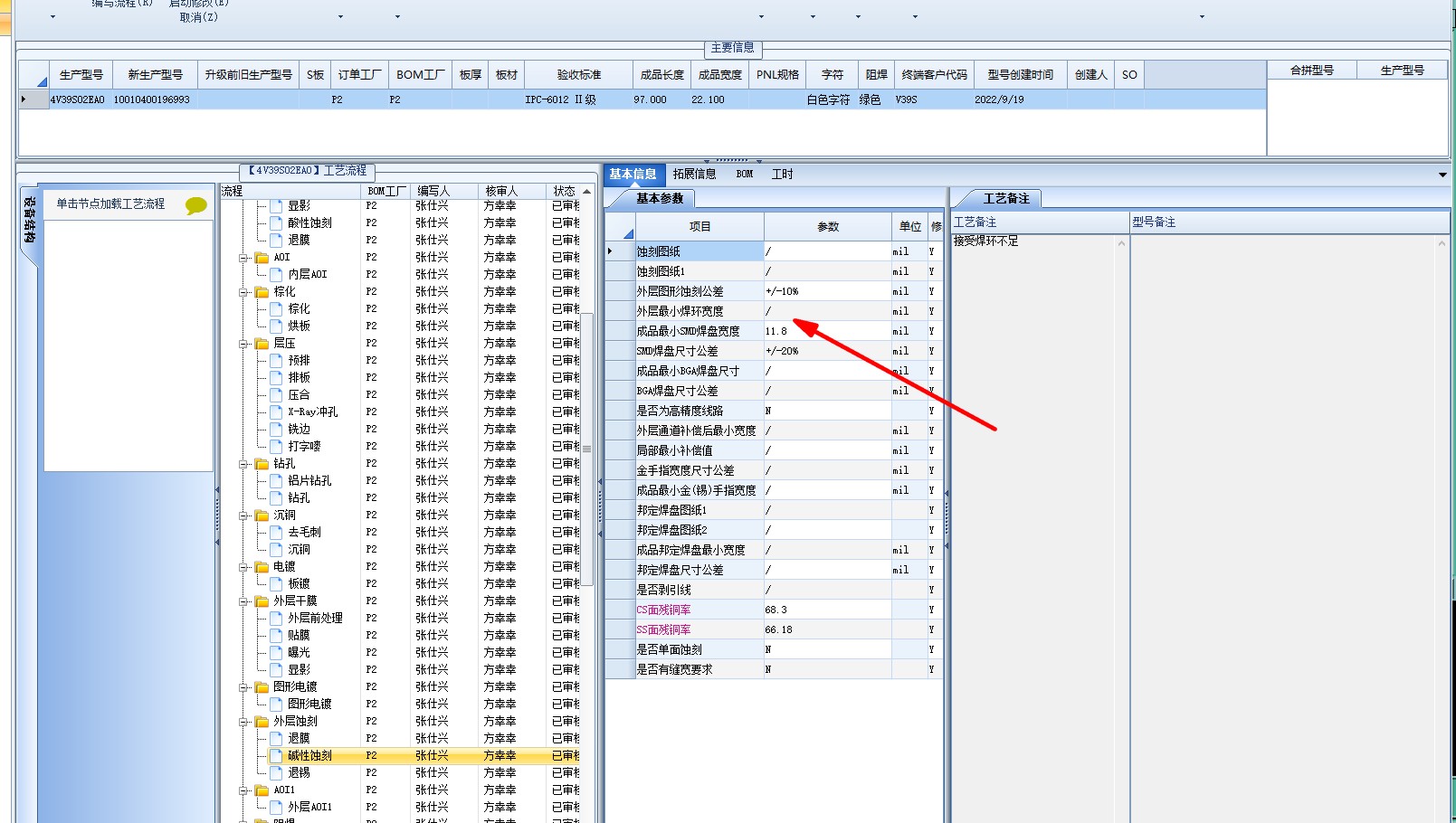The image size is (1456, 823).
Task: Click the document icon beside 烘板
Action: point(277,326)
